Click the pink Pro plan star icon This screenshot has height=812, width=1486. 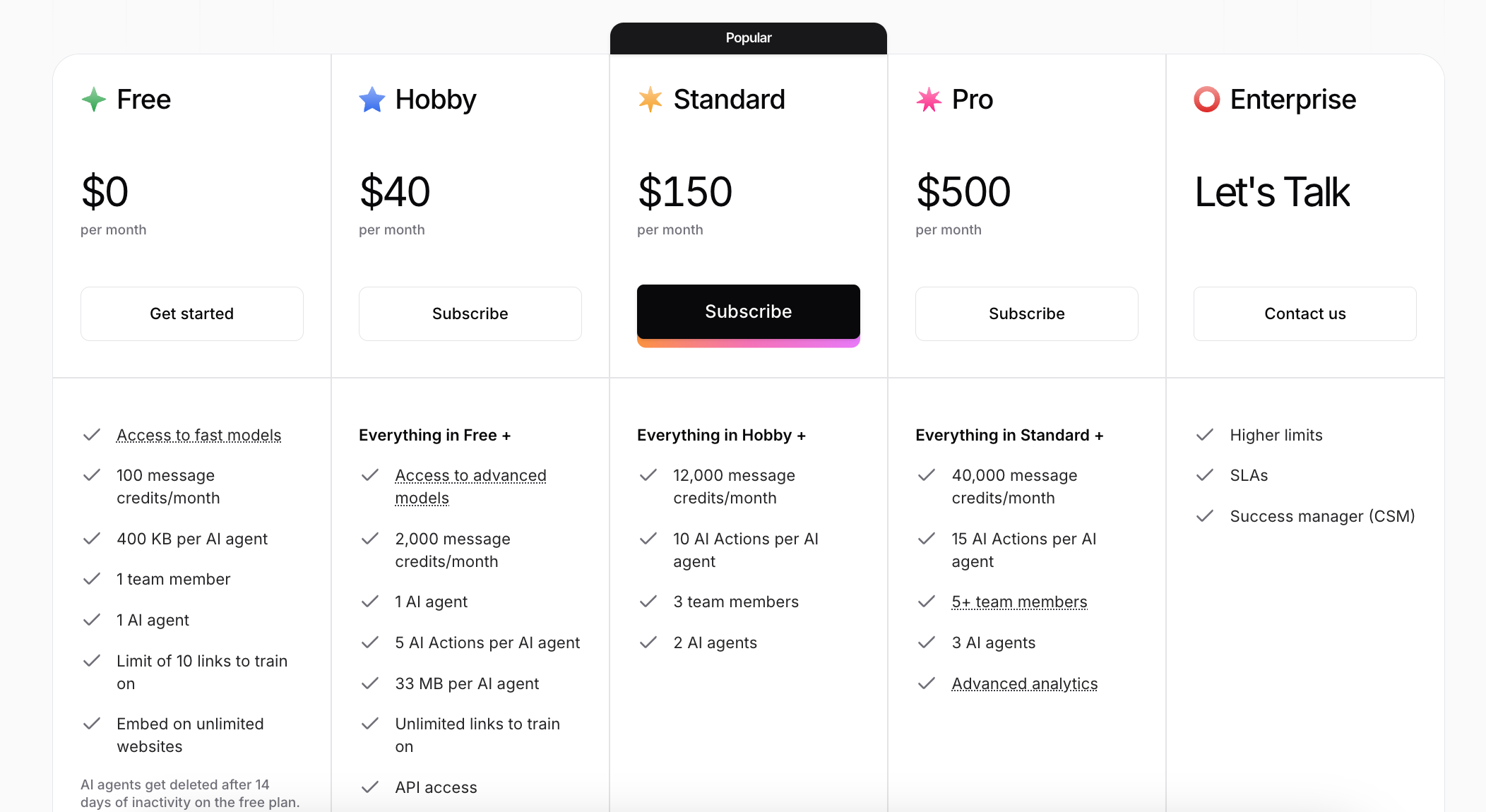(x=929, y=100)
